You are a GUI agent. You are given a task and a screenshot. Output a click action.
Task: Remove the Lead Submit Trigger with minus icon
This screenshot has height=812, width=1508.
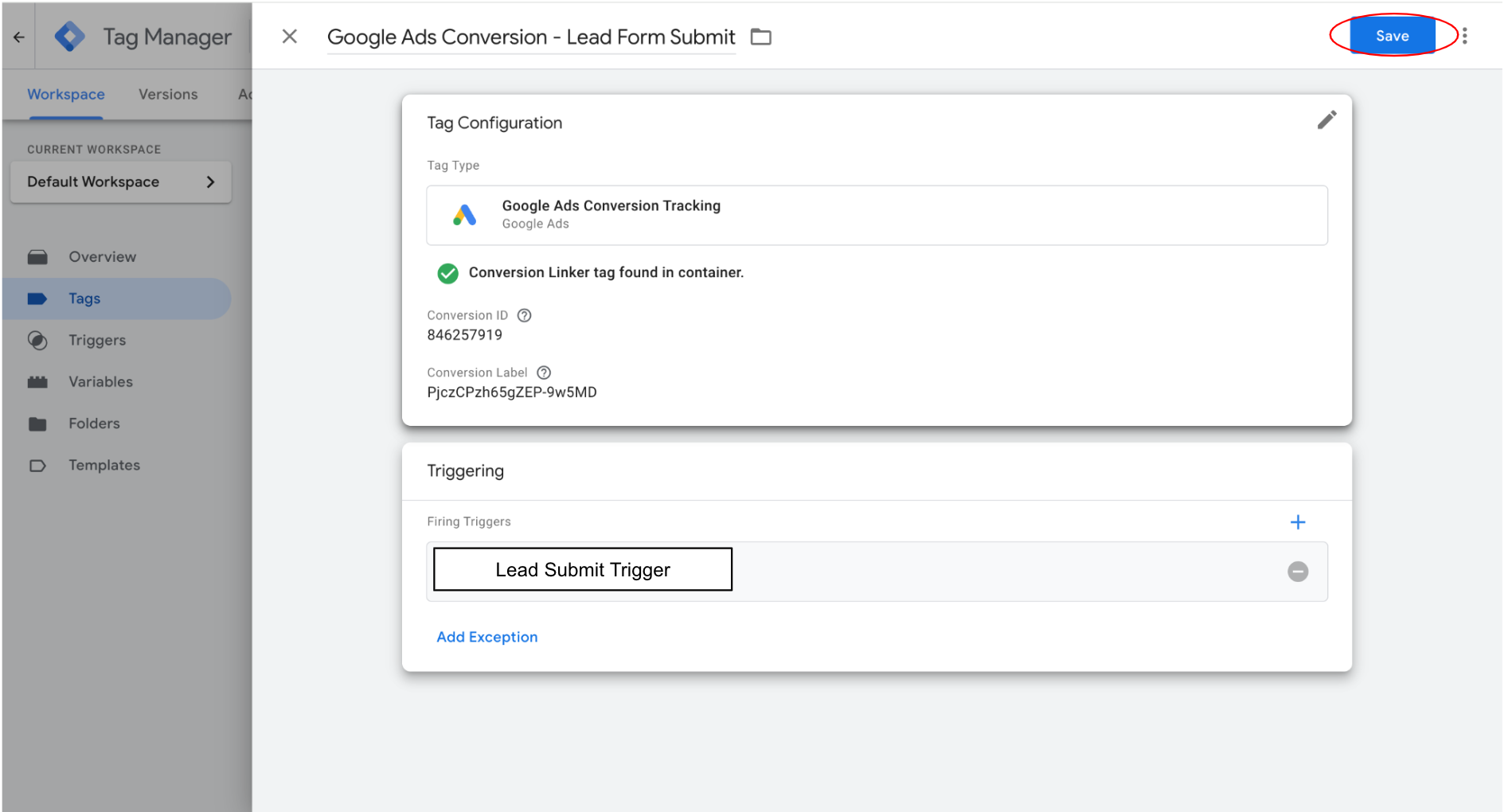click(x=1297, y=572)
